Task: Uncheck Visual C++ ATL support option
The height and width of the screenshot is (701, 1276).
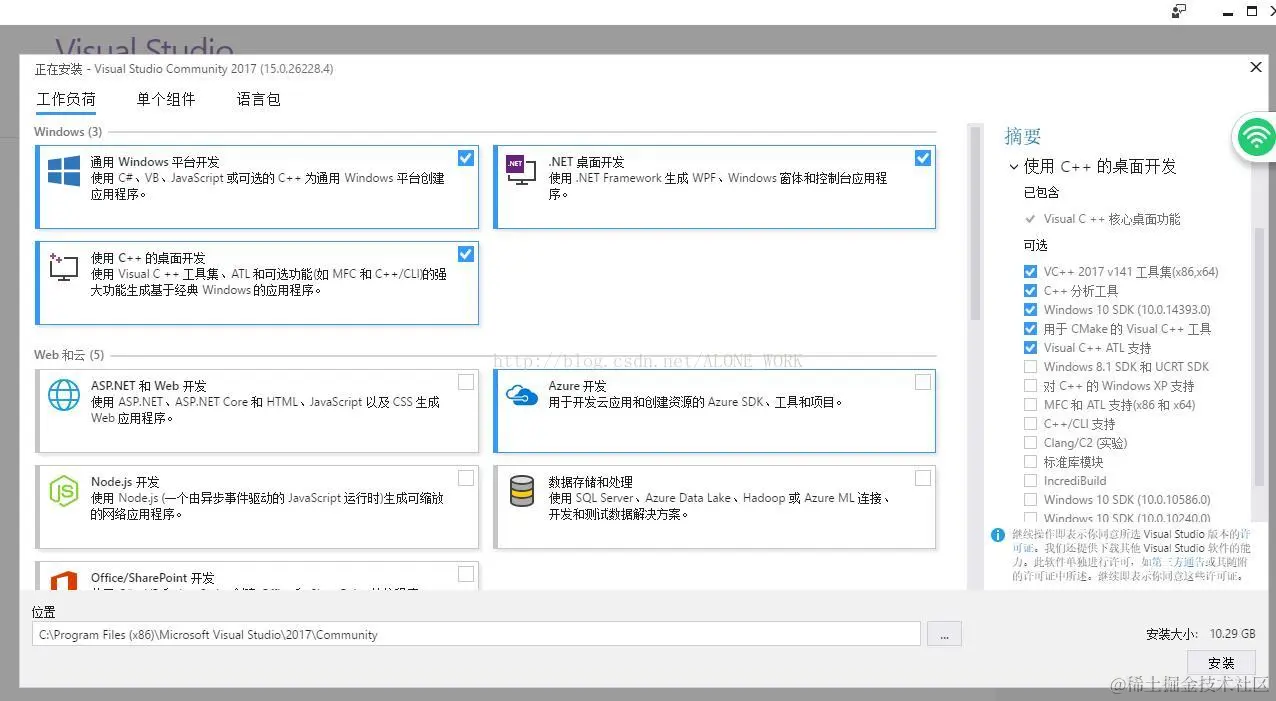Action: (x=1030, y=348)
